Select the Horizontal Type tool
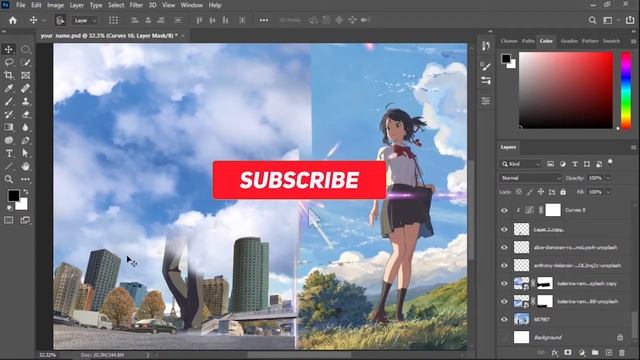The height and width of the screenshot is (360, 640). [x=9, y=153]
